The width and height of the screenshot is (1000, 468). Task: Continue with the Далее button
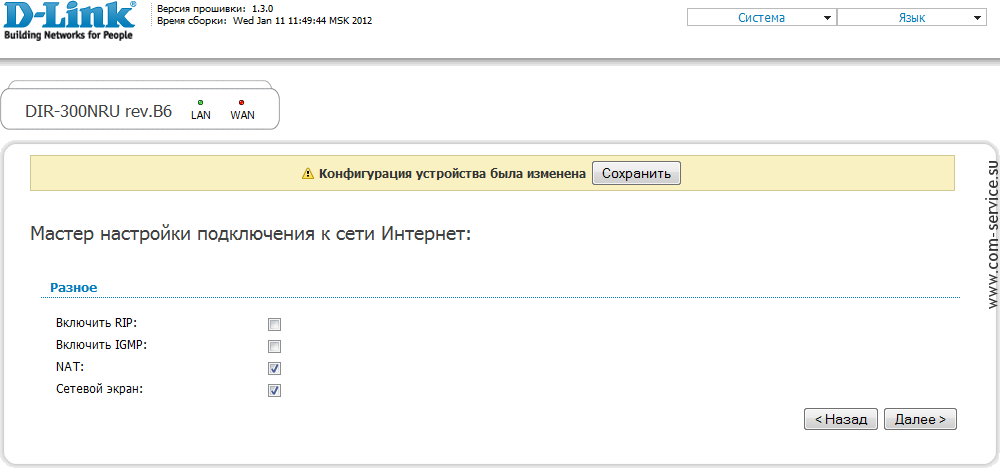[920, 419]
